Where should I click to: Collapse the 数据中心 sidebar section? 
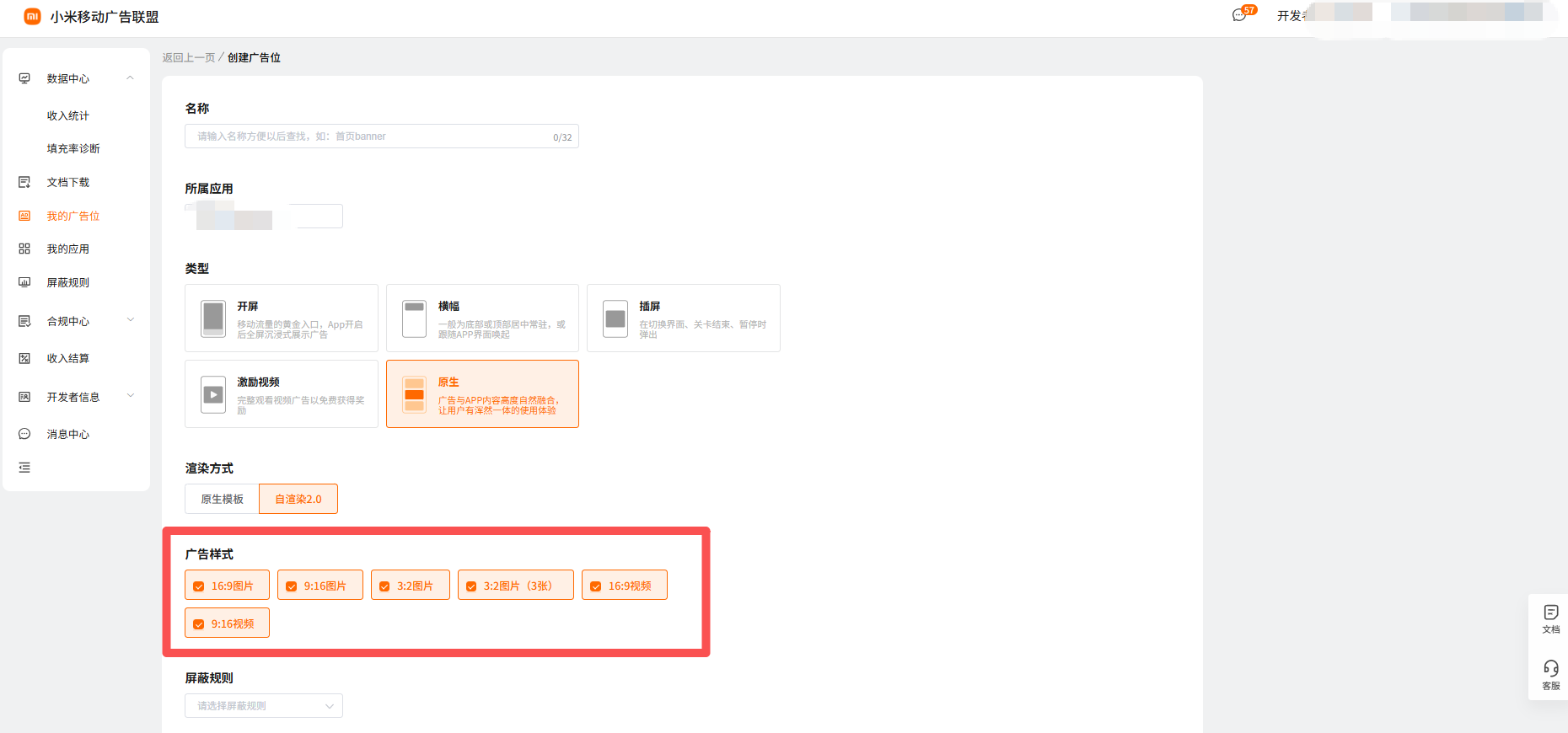(x=130, y=78)
